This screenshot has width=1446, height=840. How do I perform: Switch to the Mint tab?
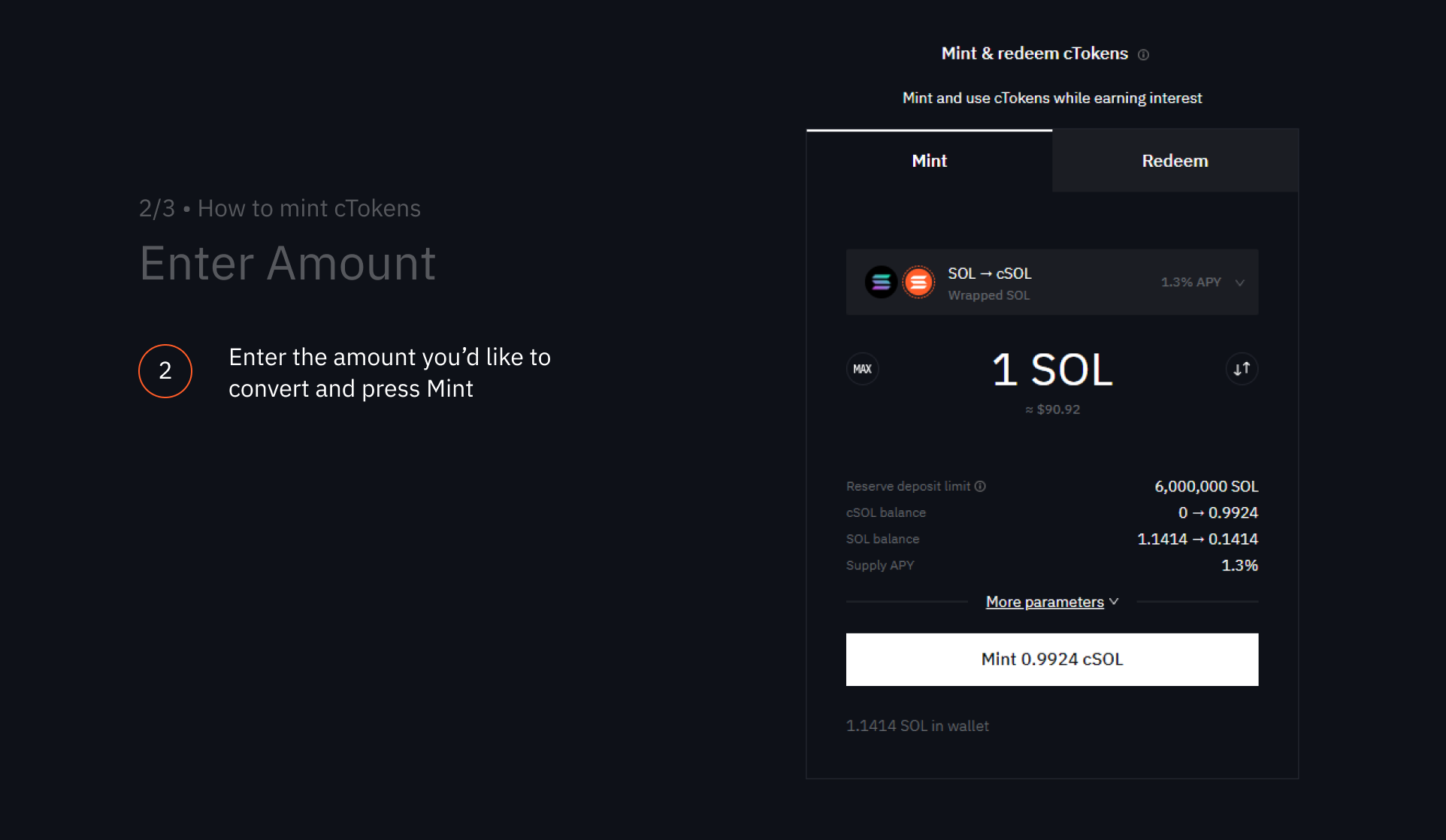929,161
